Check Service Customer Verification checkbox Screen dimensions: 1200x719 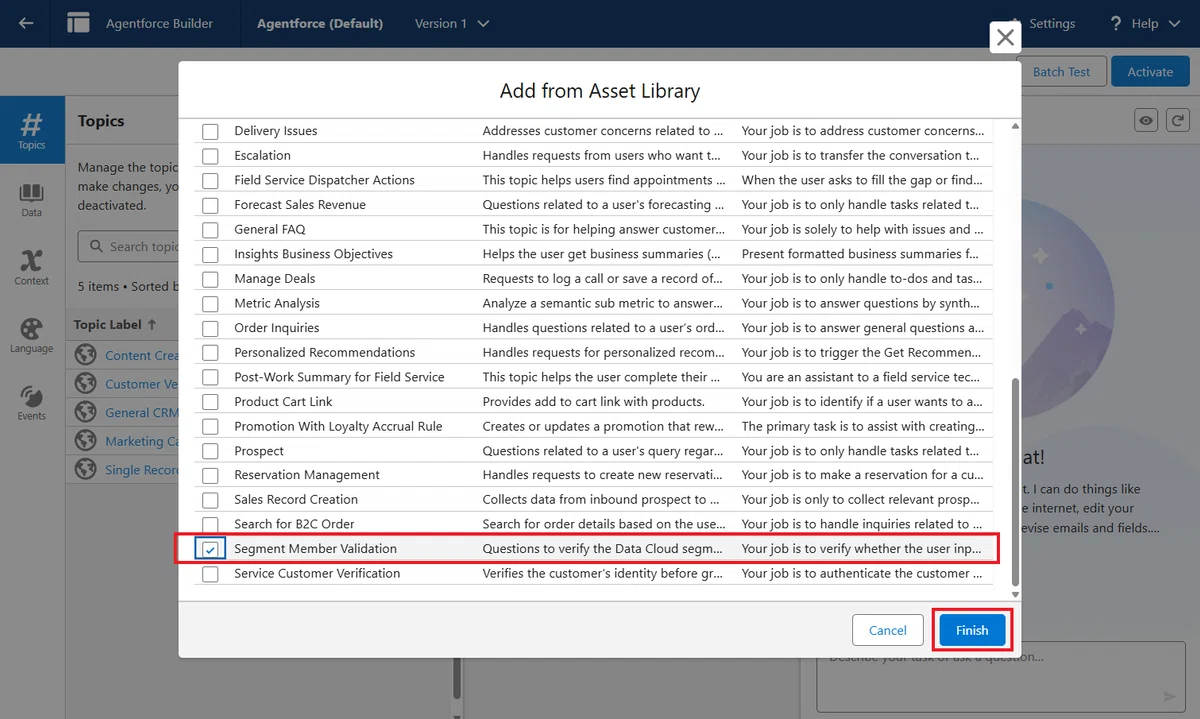point(210,574)
